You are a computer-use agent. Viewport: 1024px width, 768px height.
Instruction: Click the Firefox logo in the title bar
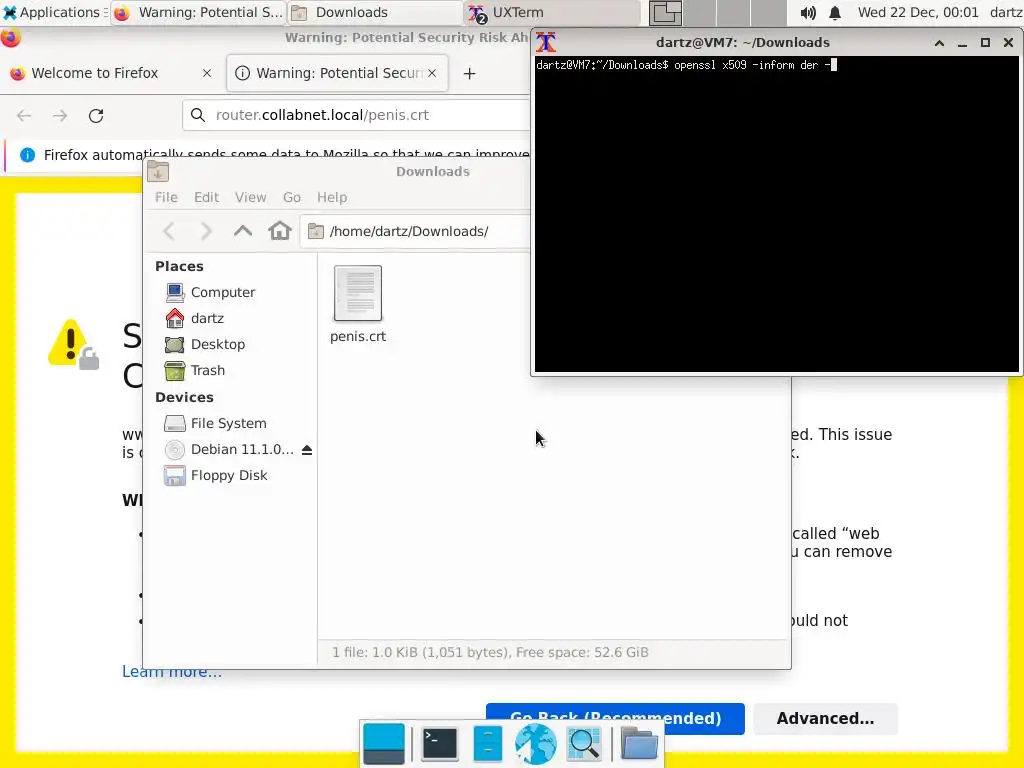(10, 38)
